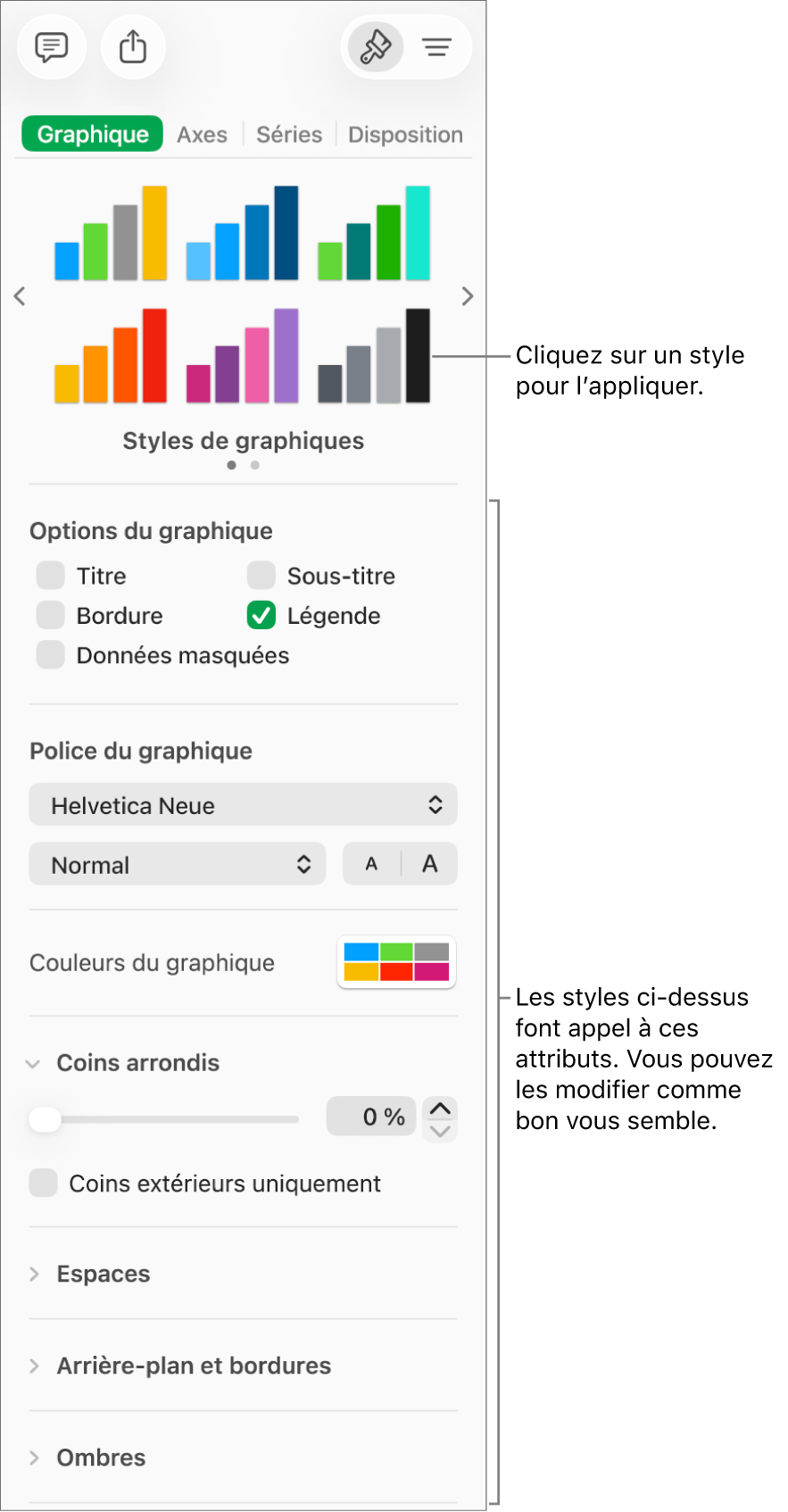Switch to the Axes tab

click(x=202, y=134)
